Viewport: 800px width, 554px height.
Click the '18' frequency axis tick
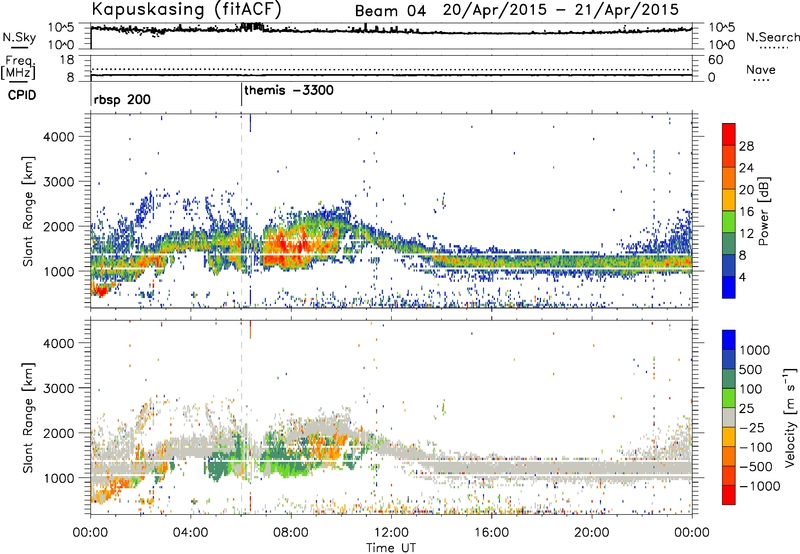[67, 60]
